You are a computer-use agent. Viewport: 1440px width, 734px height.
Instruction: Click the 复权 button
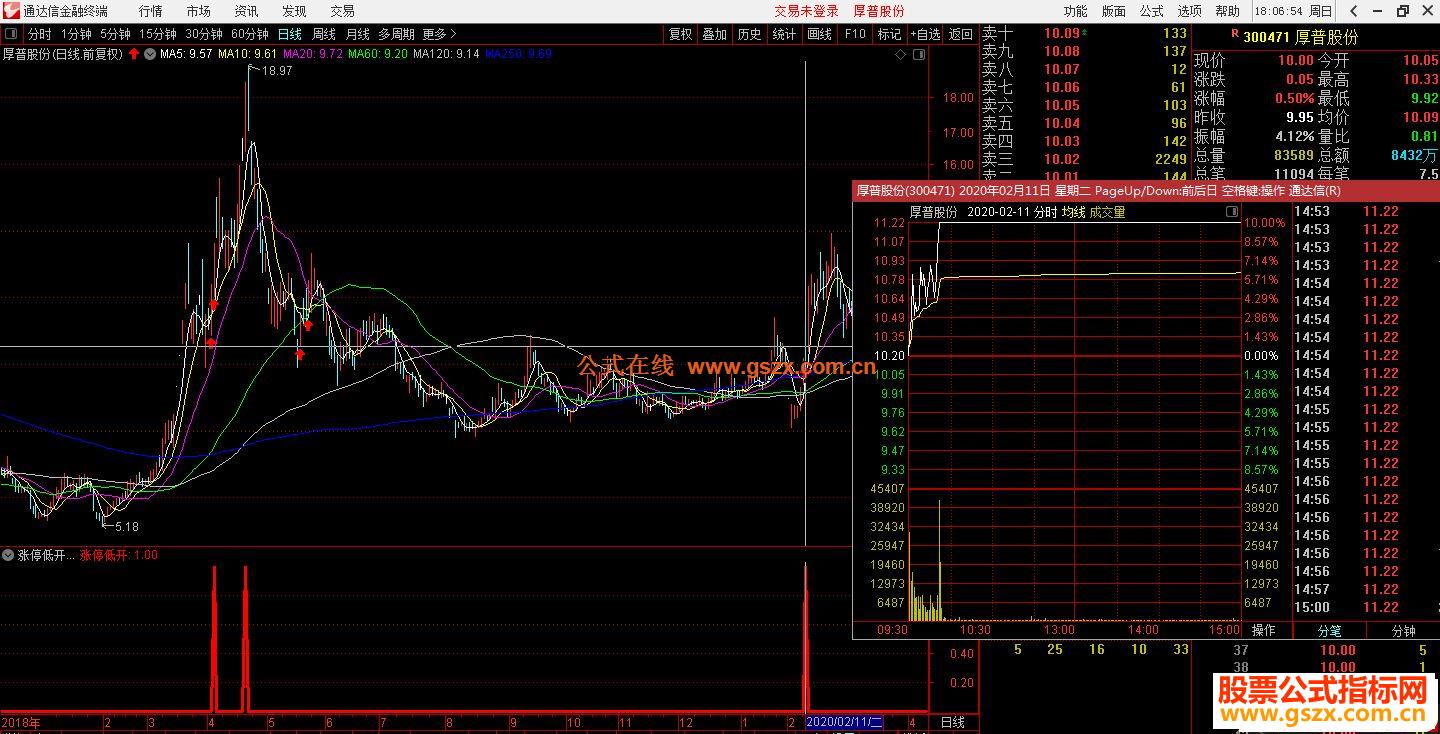(680, 34)
